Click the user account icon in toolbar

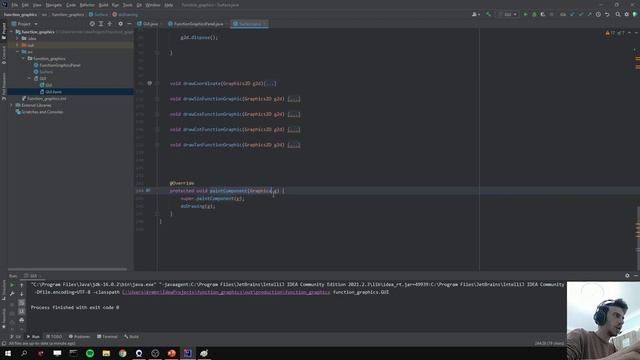(x=476, y=14)
